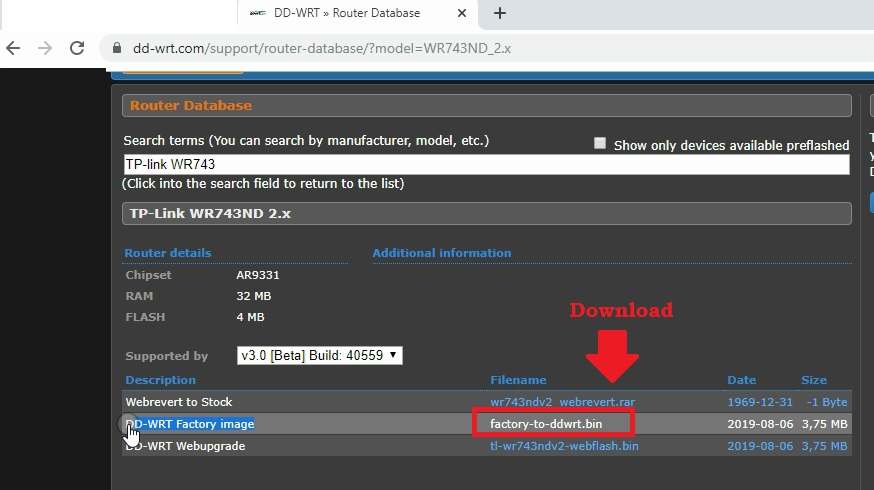874x490 pixels.
Task: Download wr743ndv2_webrevert.rar file
Action: coord(562,402)
